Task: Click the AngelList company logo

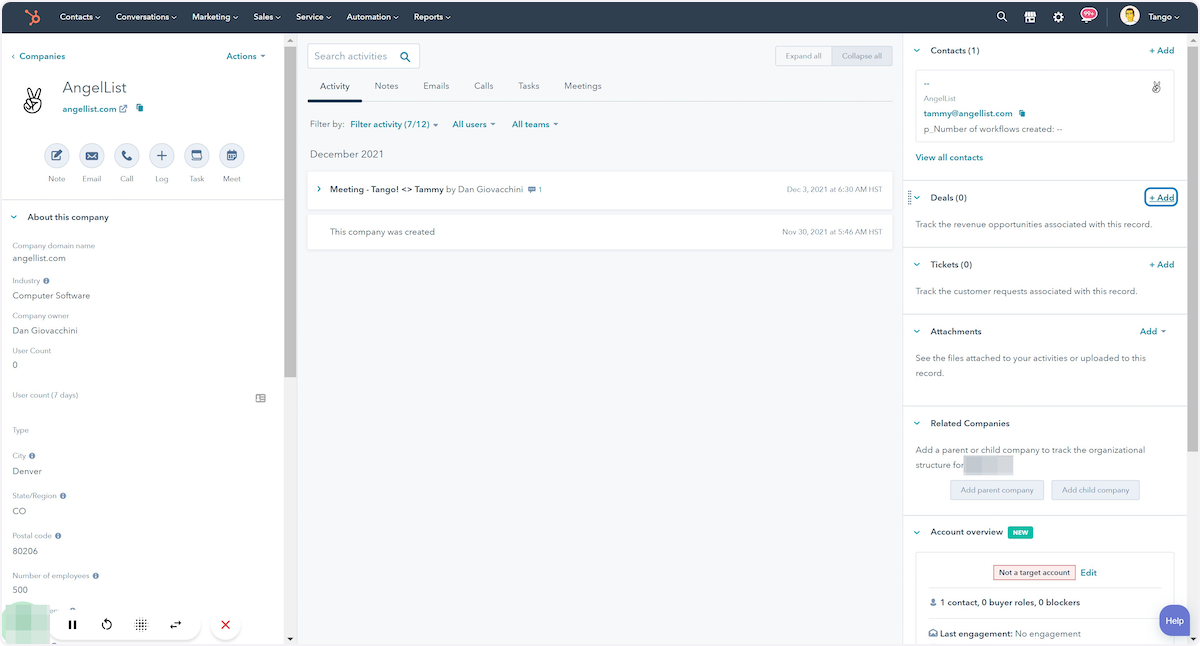Action: pos(32,99)
